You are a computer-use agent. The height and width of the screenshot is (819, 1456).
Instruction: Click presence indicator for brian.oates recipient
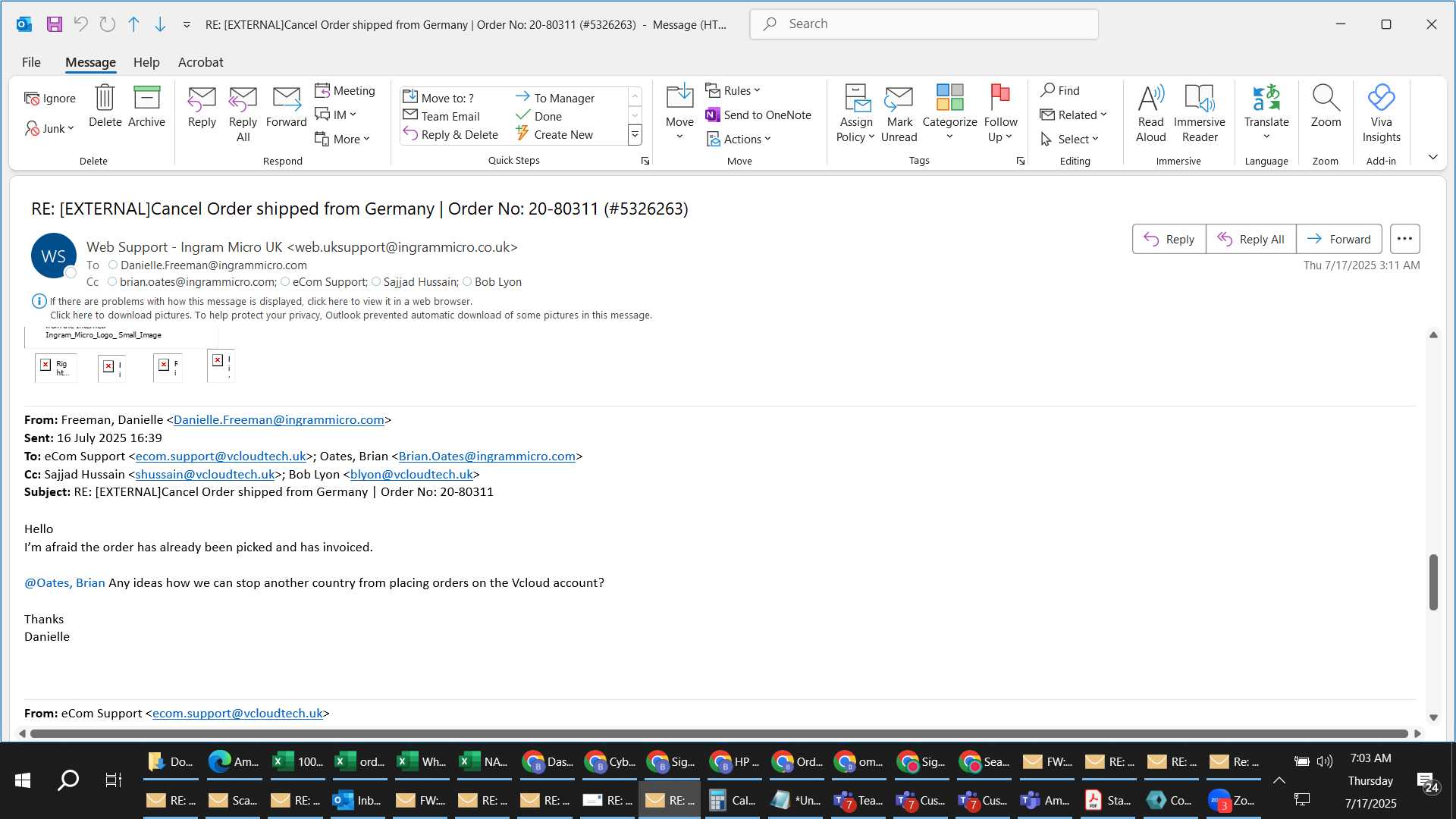[112, 282]
